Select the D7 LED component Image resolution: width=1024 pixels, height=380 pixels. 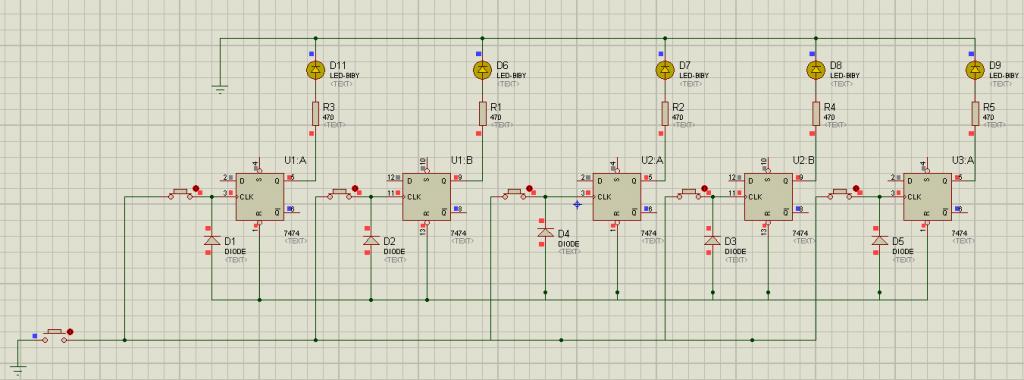[x=665, y=69]
